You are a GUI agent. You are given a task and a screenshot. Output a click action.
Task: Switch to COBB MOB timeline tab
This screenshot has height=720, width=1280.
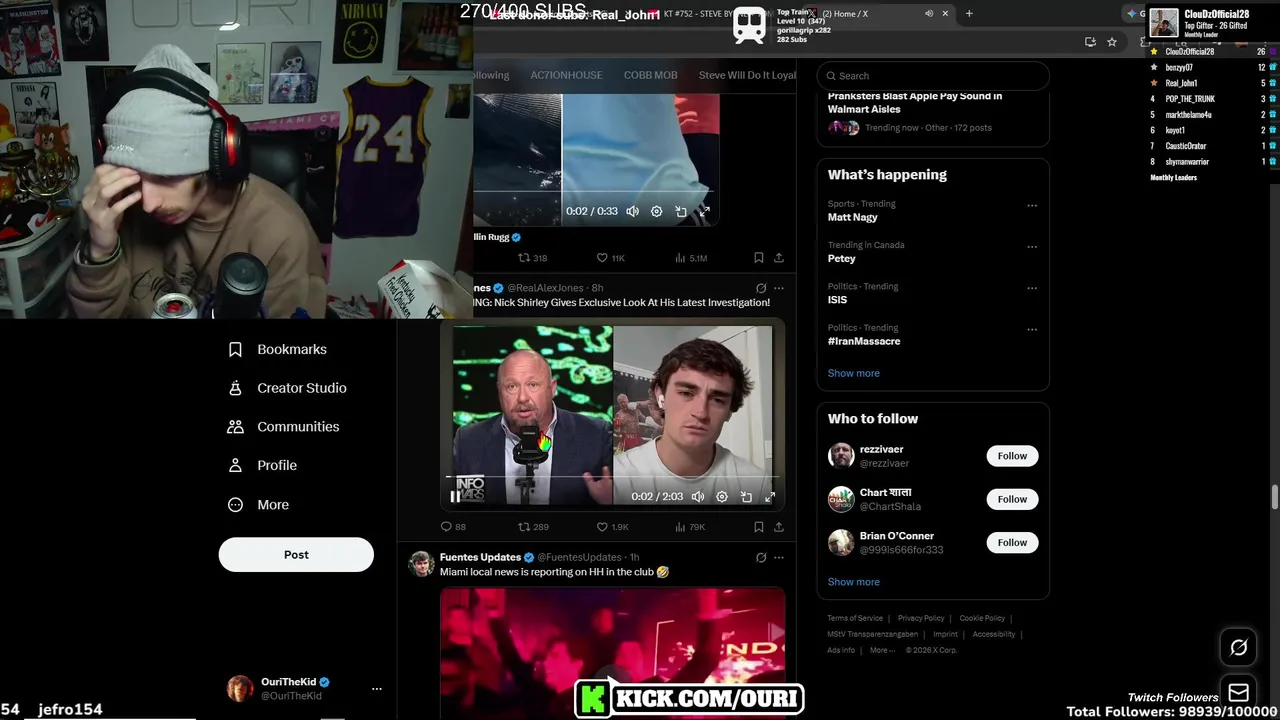click(650, 75)
